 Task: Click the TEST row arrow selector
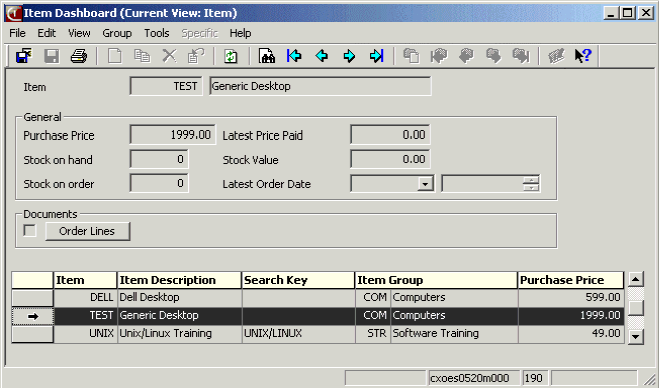[x=32, y=316]
